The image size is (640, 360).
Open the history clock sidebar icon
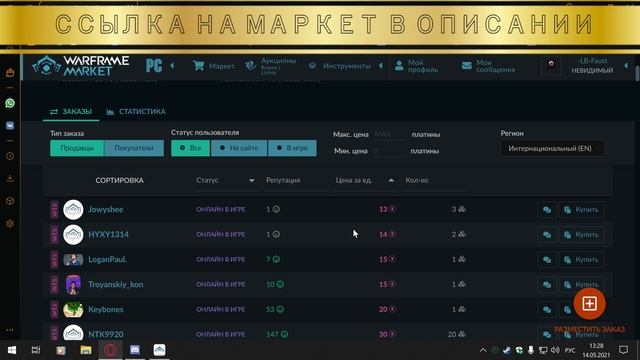[x=10, y=156]
